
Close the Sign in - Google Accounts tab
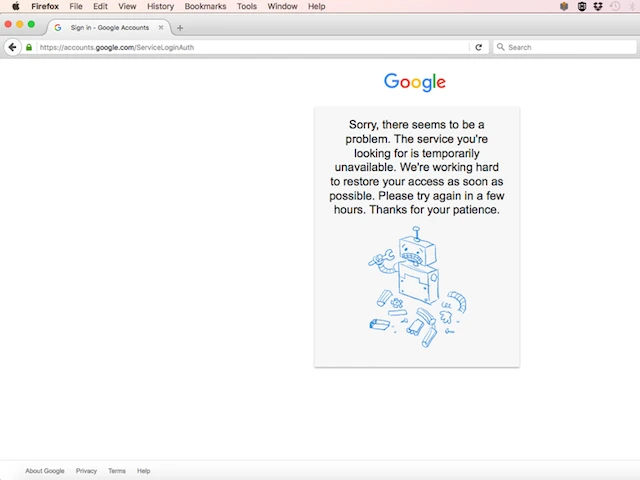point(161,27)
